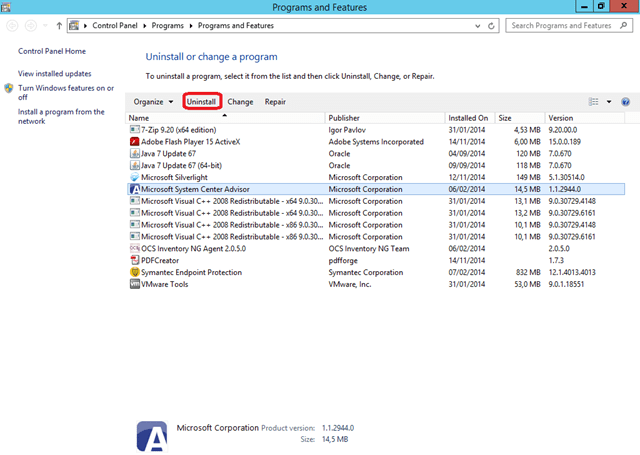Click the search magnifier icon
The width and height of the screenshot is (640, 455).
(623, 25)
